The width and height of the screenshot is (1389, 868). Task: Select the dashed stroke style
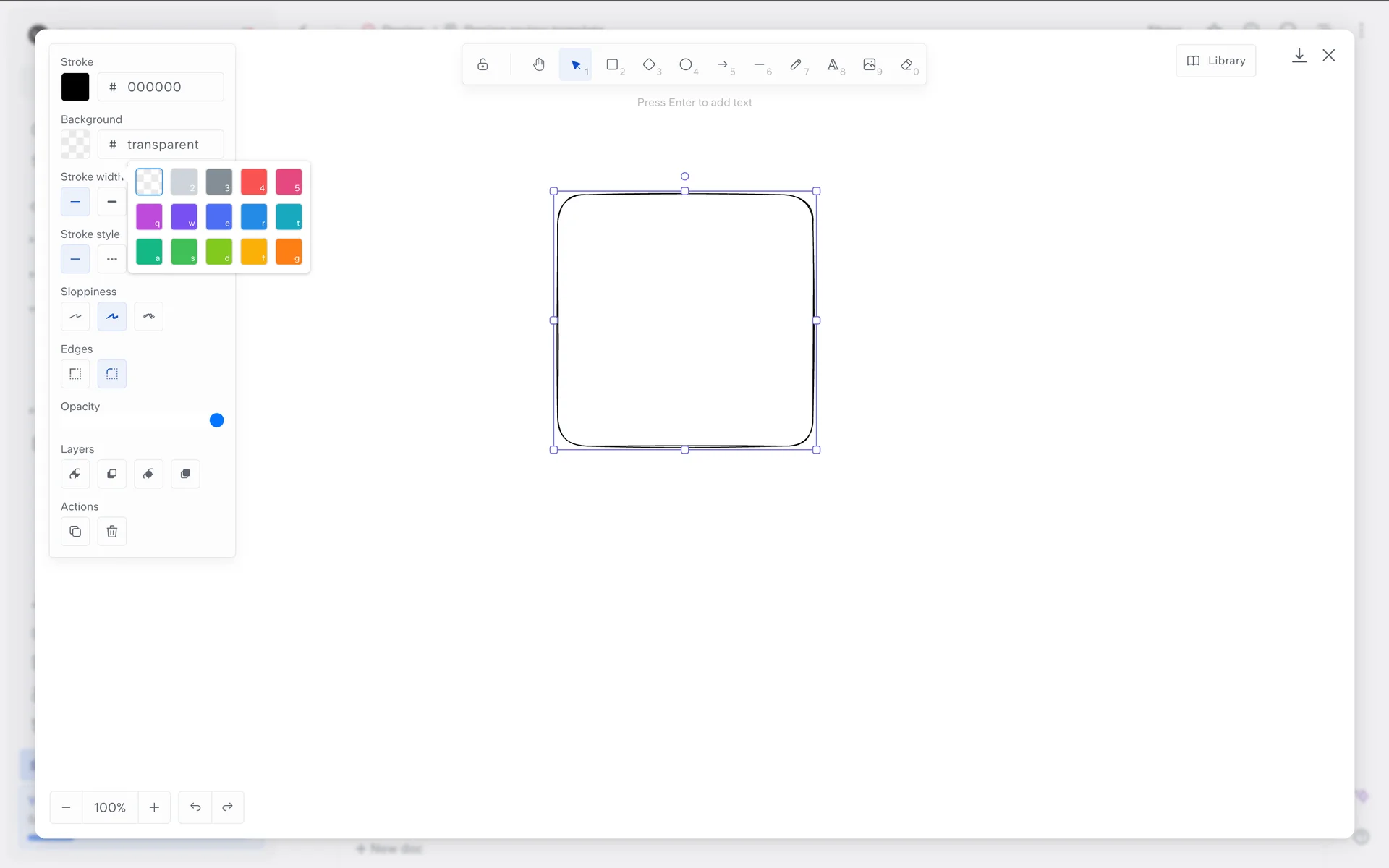[x=112, y=259]
